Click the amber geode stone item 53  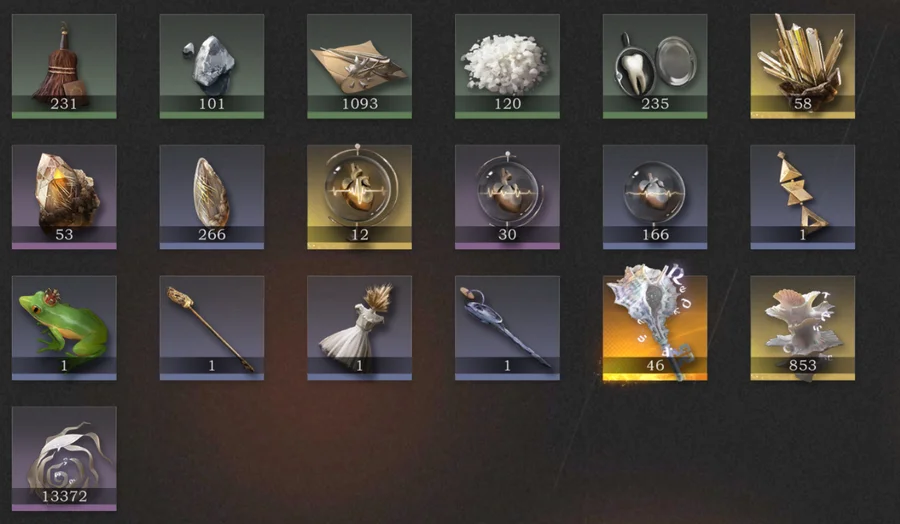pyautogui.click(x=64, y=197)
